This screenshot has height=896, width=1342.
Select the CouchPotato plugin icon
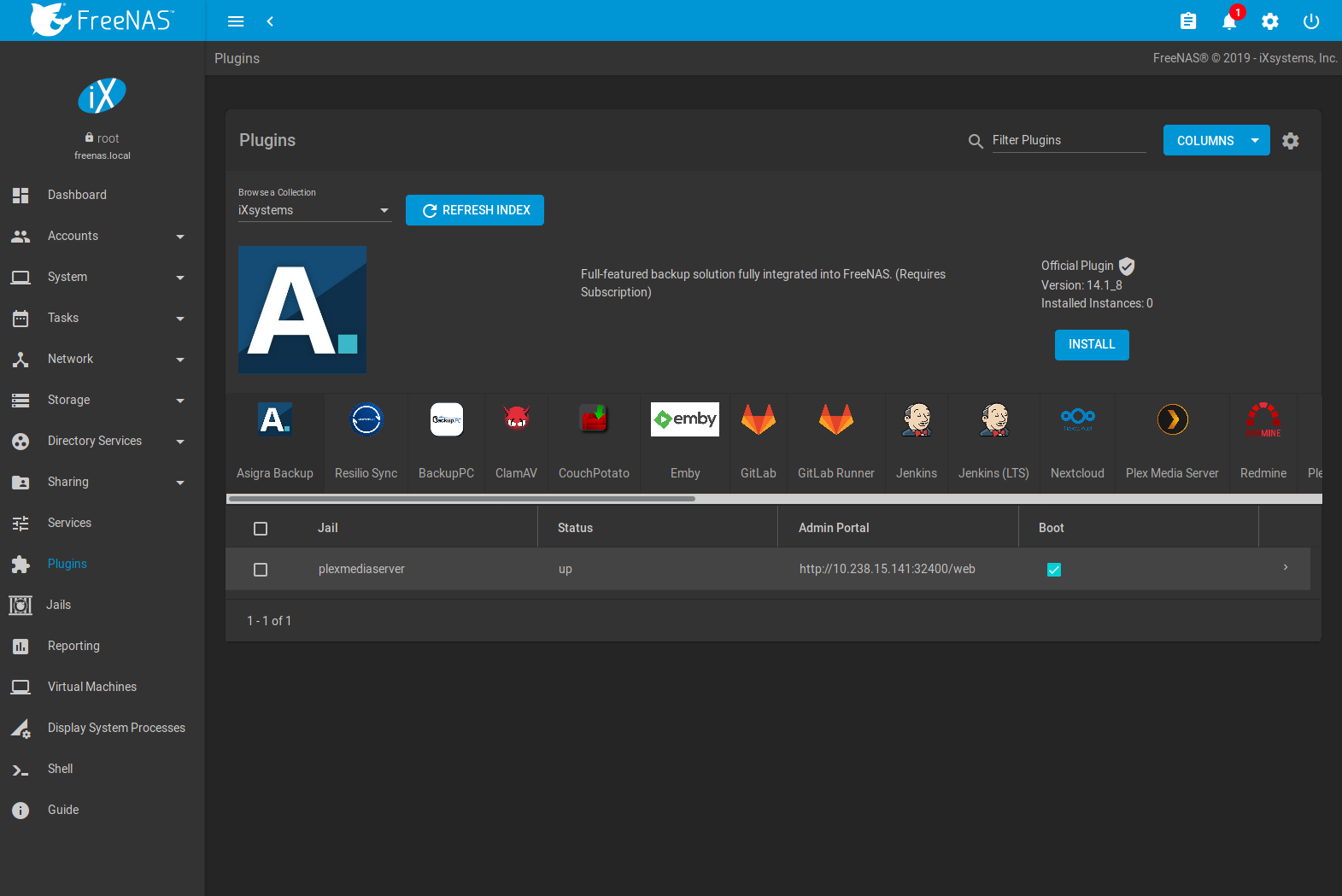click(594, 419)
